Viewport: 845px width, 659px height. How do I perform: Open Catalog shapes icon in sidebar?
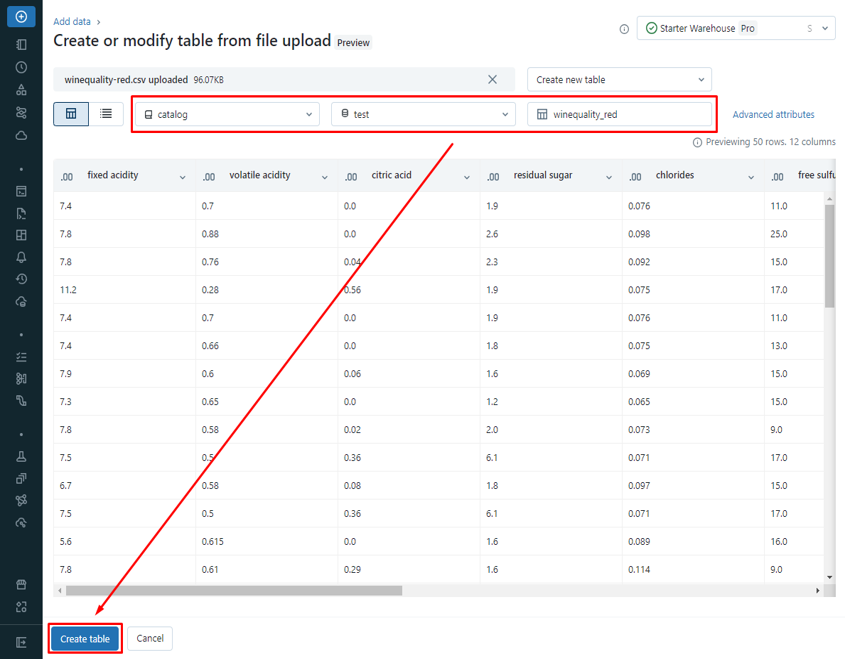(x=21, y=90)
